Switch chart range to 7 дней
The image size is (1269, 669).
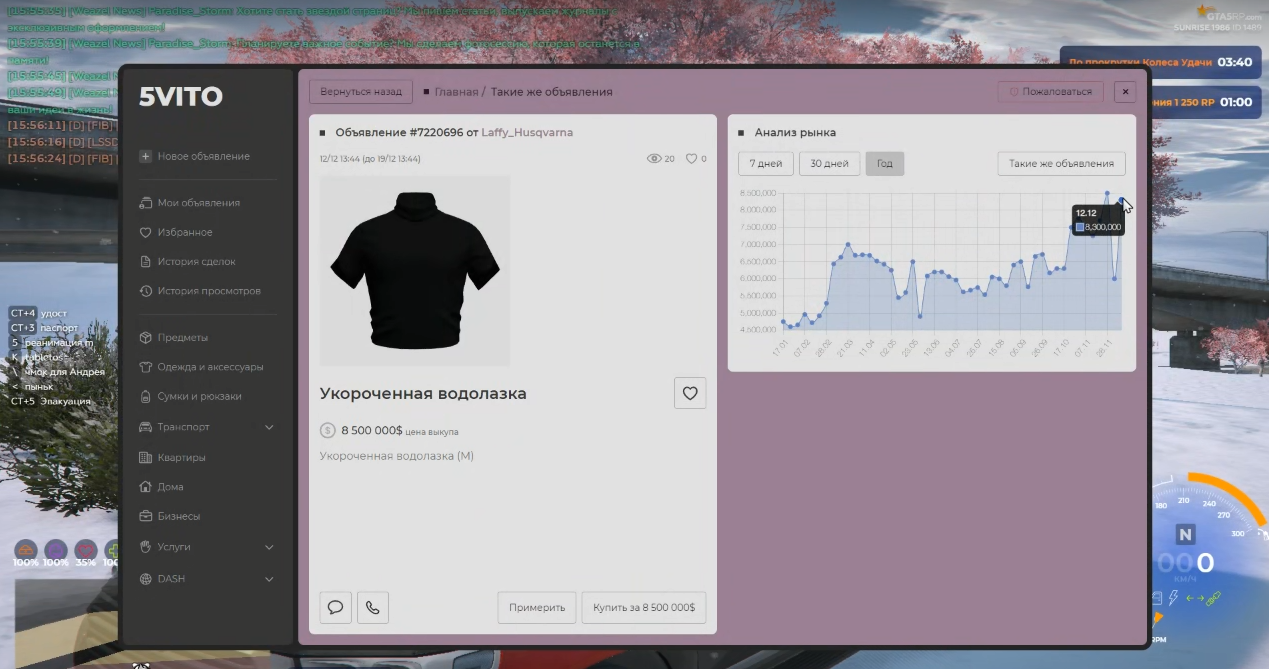click(x=766, y=164)
